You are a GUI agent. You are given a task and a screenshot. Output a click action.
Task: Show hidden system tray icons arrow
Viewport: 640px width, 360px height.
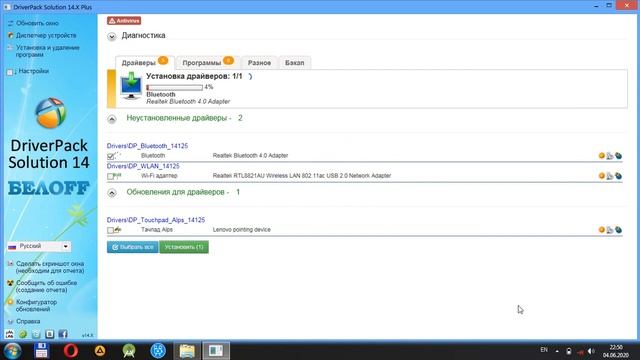click(557, 351)
